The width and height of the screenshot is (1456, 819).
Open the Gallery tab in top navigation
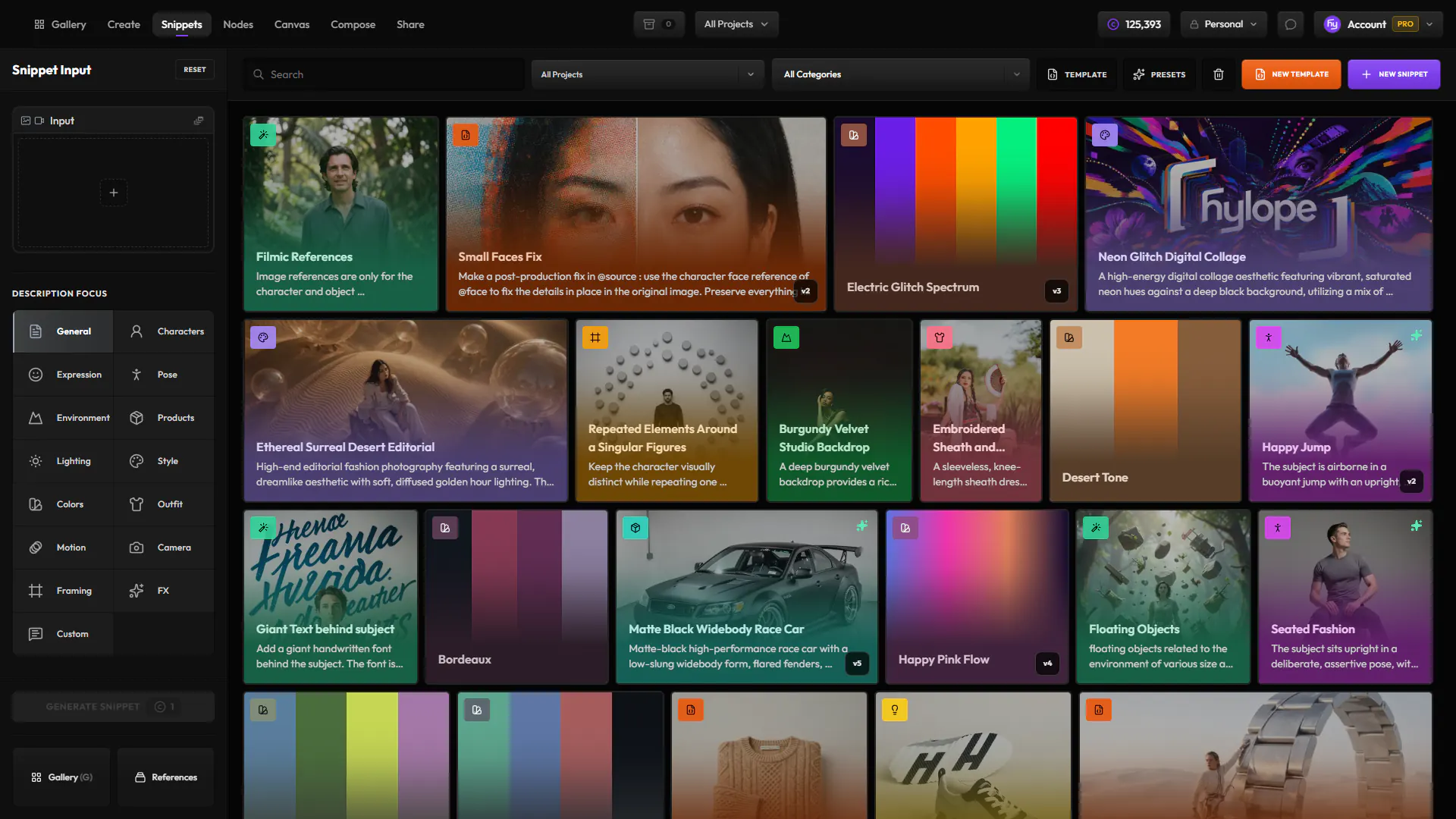[60, 24]
